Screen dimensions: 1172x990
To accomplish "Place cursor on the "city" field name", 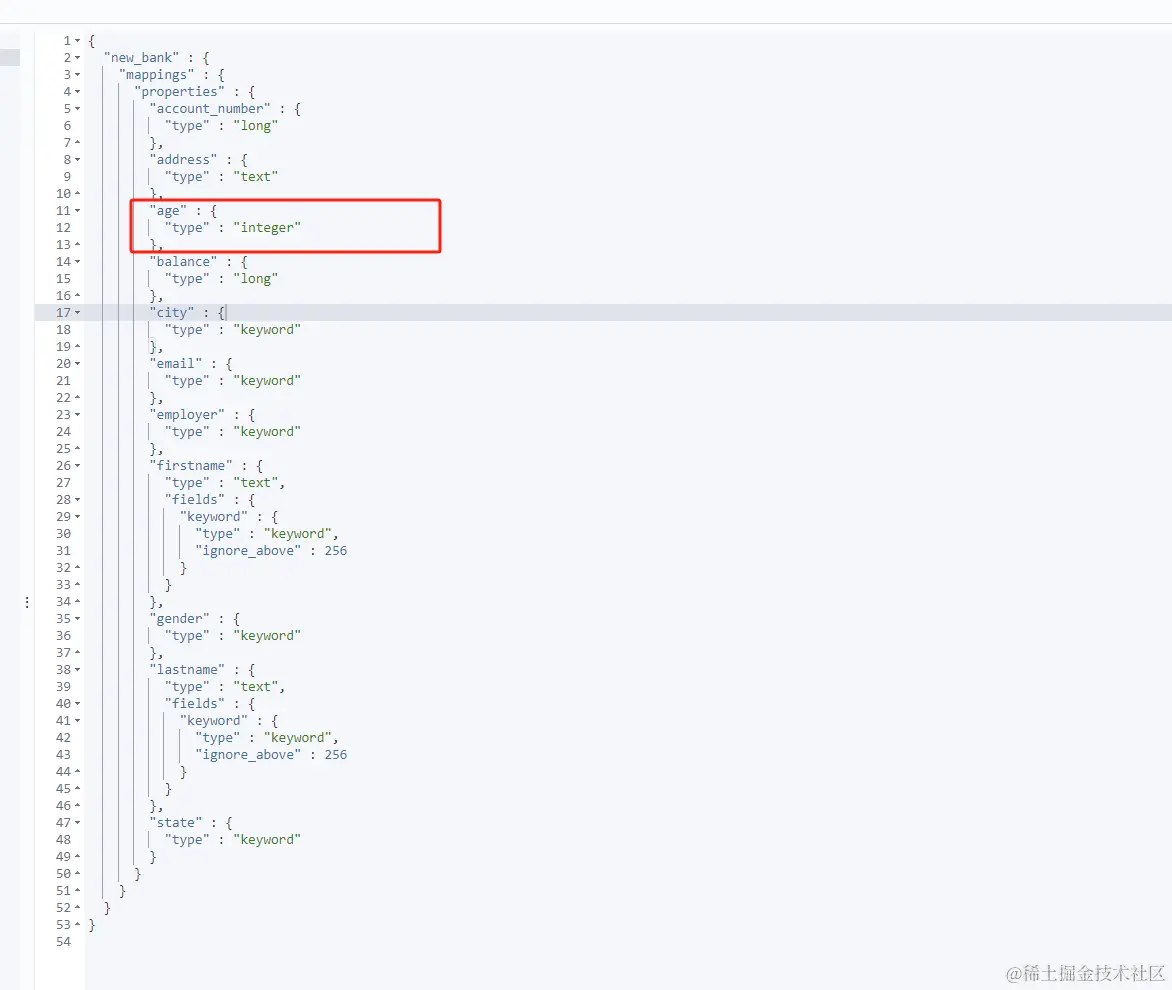I will (x=172, y=312).
